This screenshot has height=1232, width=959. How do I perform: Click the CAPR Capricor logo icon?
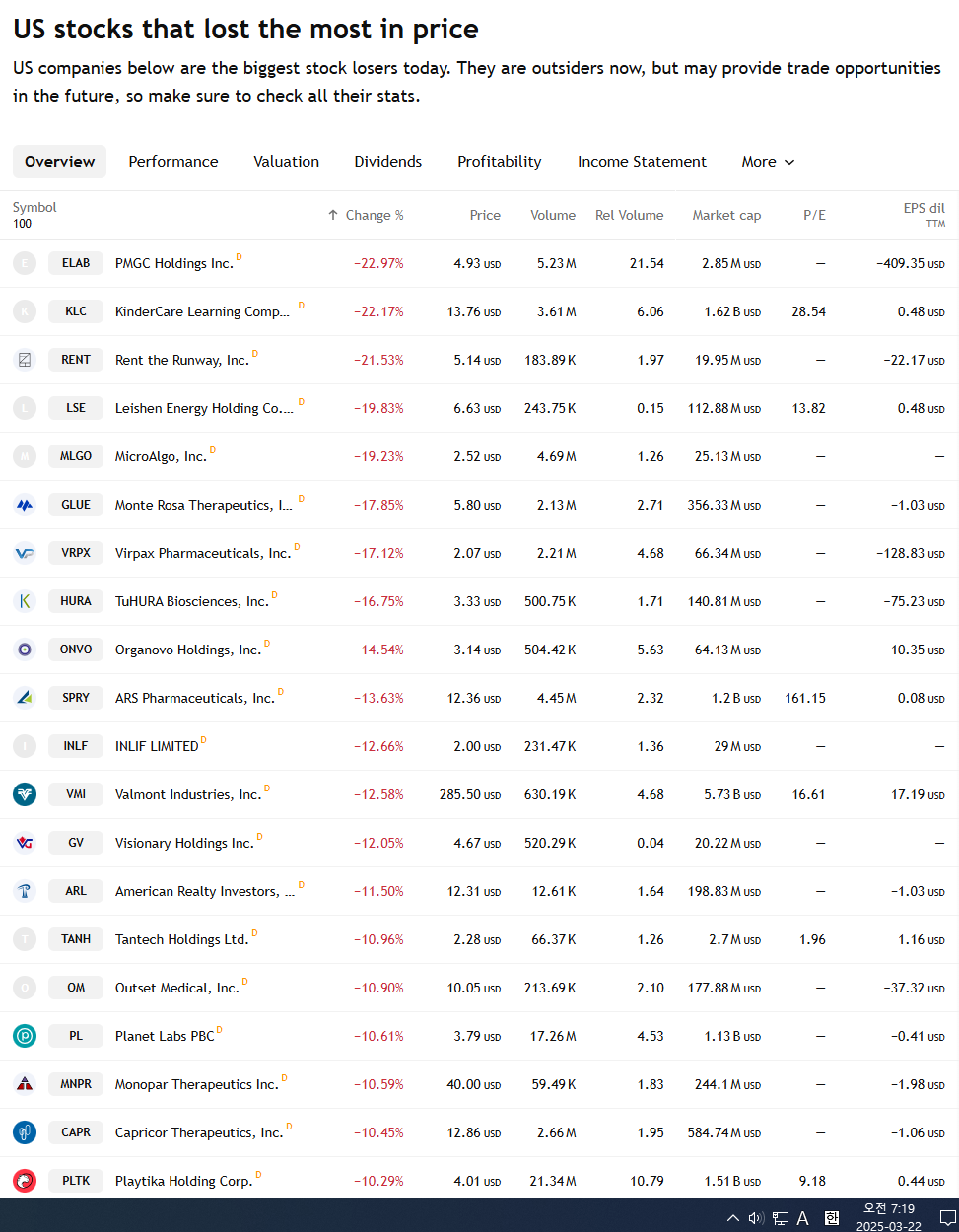tap(25, 1132)
